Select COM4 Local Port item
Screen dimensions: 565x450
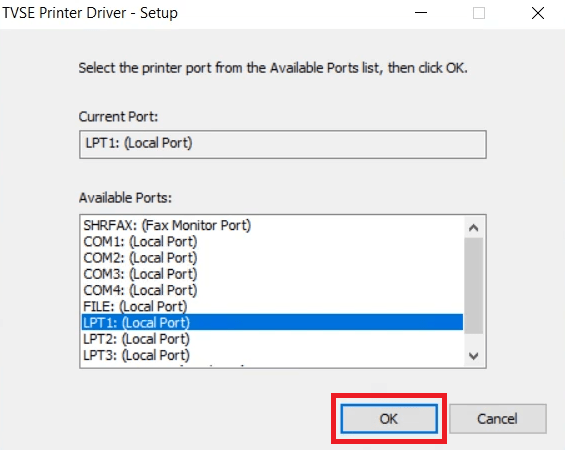tap(272, 290)
